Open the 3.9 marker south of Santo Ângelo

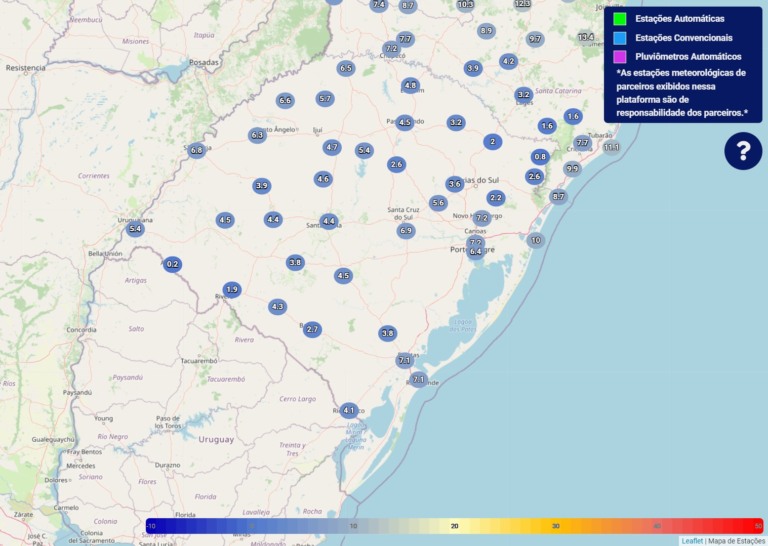[262, 186]
